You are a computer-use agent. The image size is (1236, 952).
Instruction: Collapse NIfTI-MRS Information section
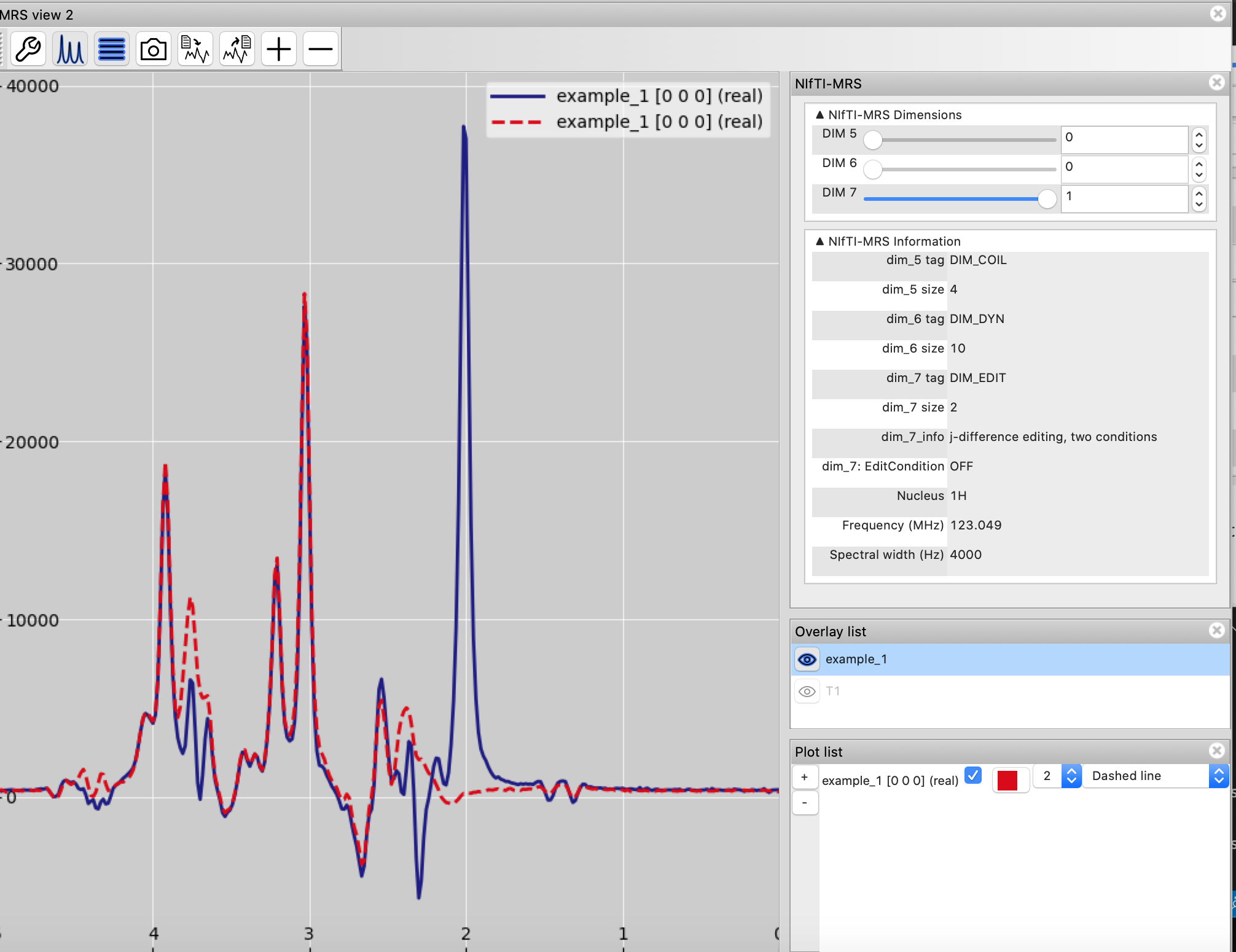pos(819,241)
